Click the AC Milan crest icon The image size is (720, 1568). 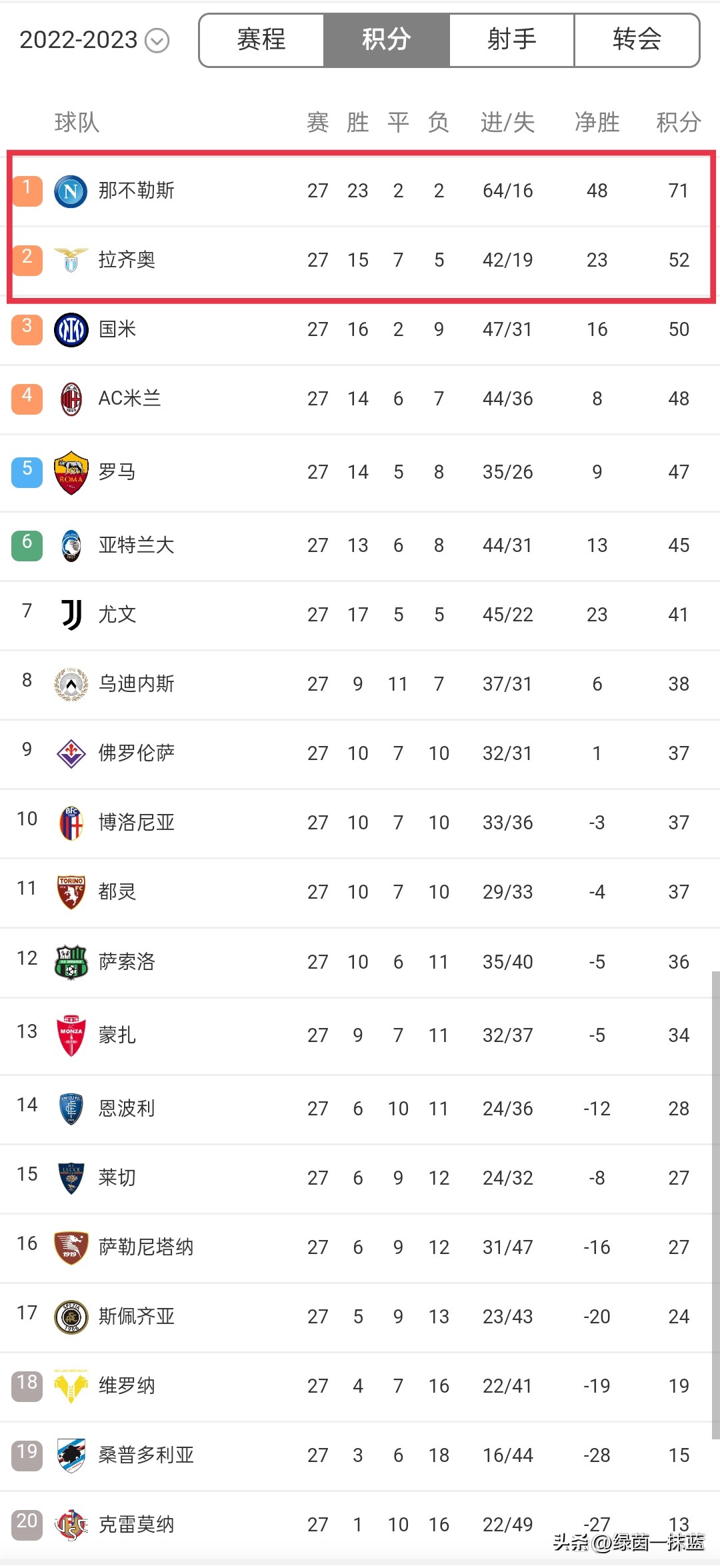[x=71, y=399]
